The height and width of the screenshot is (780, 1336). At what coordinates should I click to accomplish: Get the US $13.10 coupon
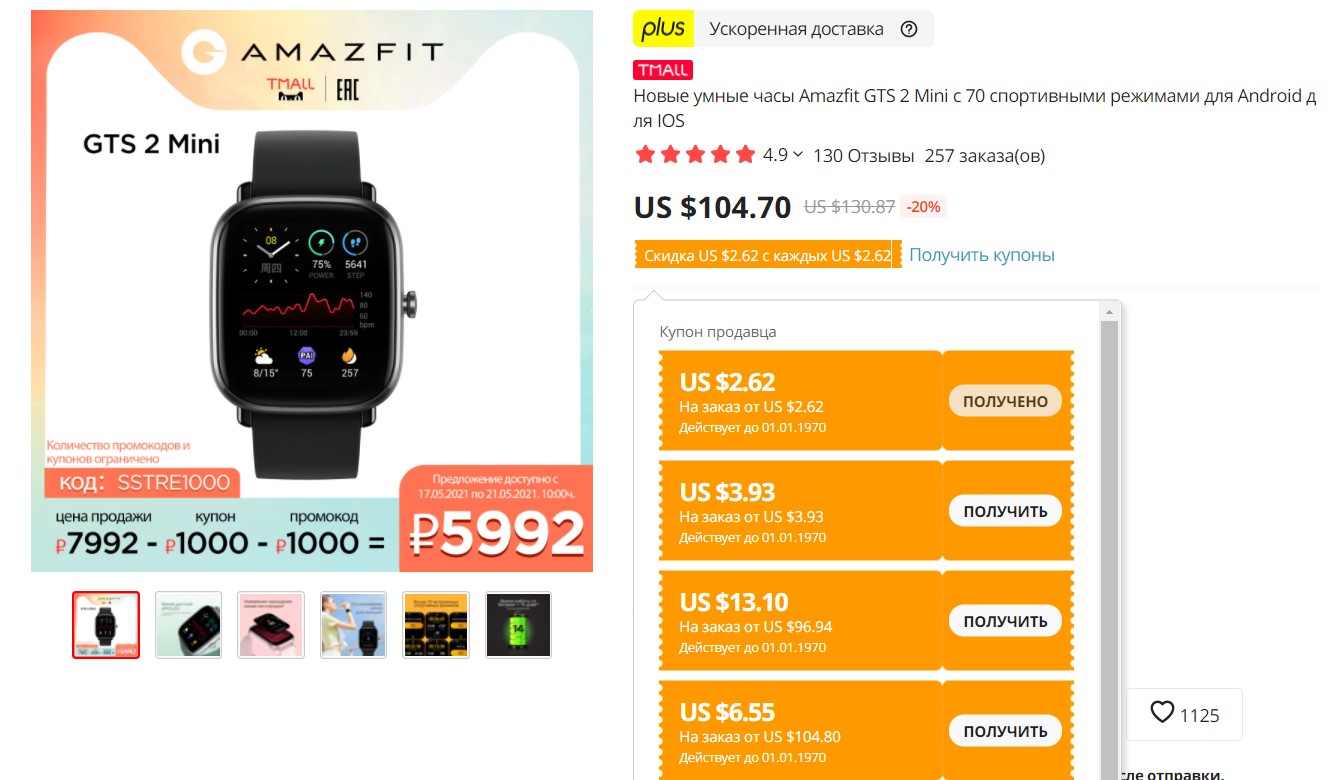pyautogui.click(x=1005, y=621)
